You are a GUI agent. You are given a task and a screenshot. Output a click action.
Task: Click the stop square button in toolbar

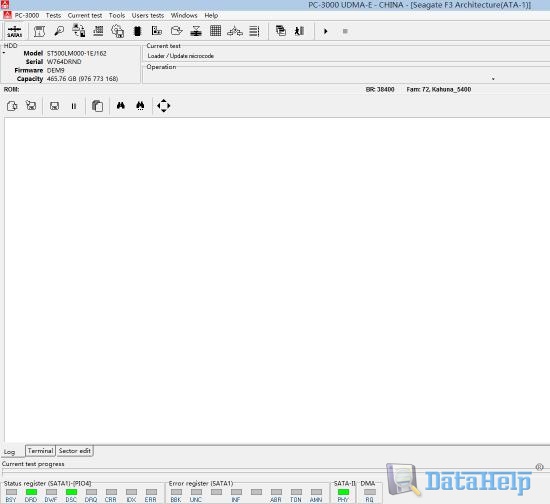[345, 31]
